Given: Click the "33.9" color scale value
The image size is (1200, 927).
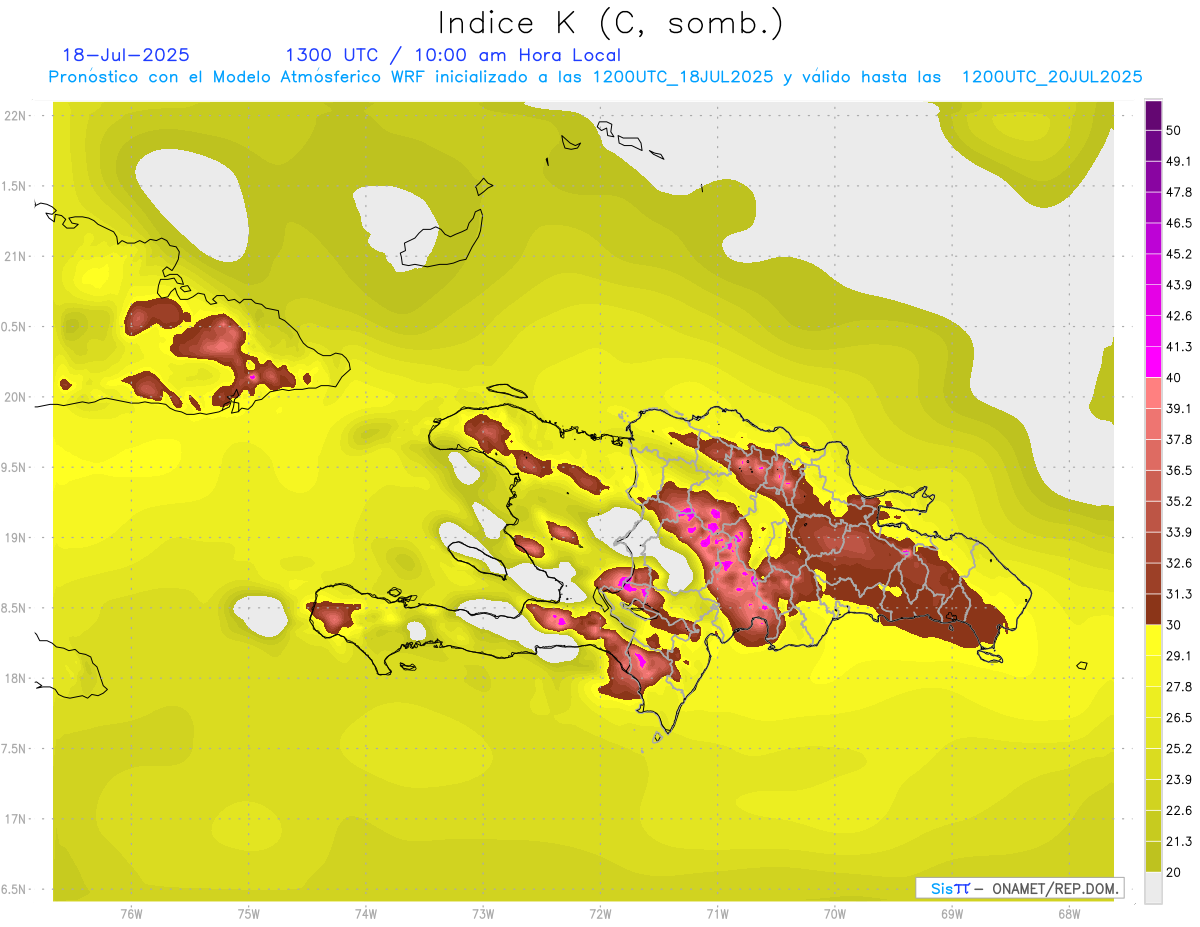Looking at the screenshot, I should [x=1179, y=532].
